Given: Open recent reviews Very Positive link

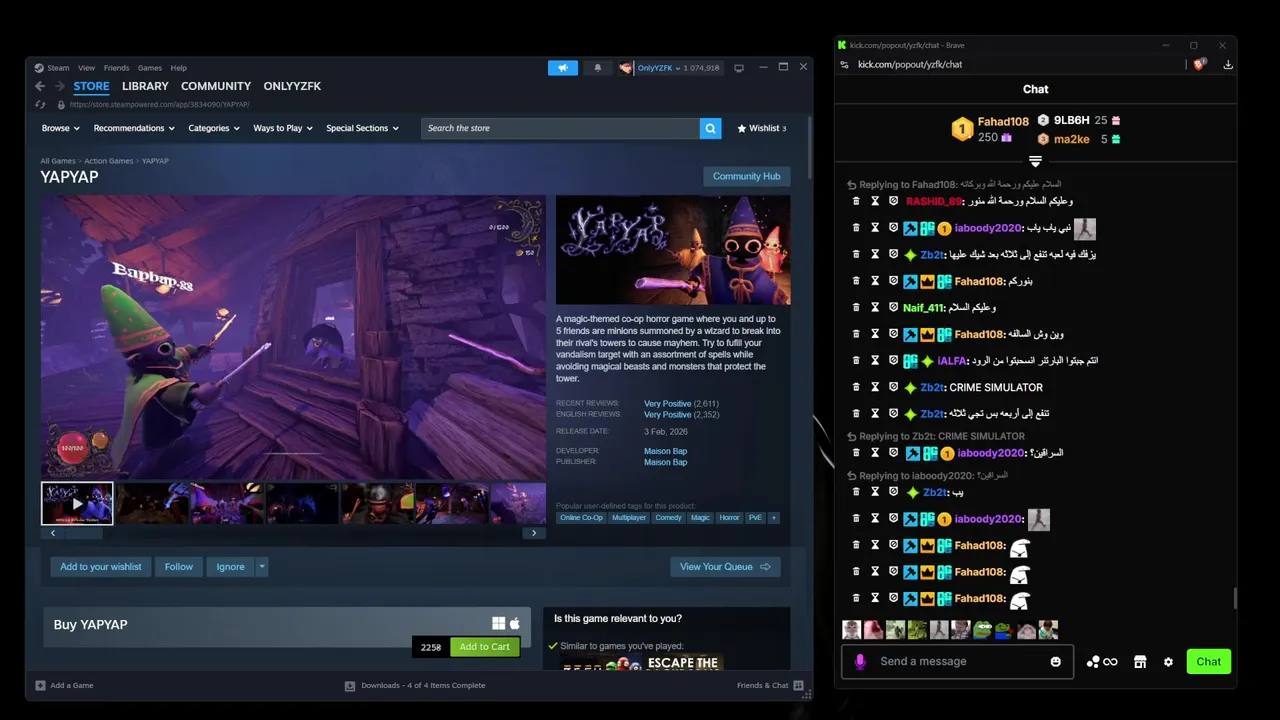Looking at the screenshot, I should point(667,403).
